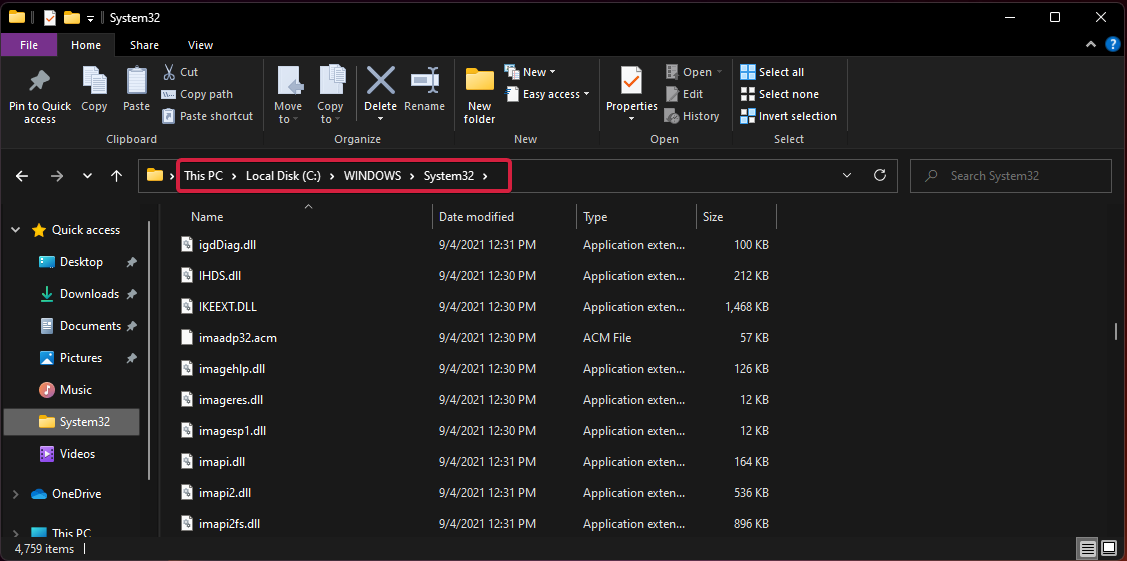Open Downloads in Quick access
This screenshot has height=561, width=1127.
pos(88,294)
